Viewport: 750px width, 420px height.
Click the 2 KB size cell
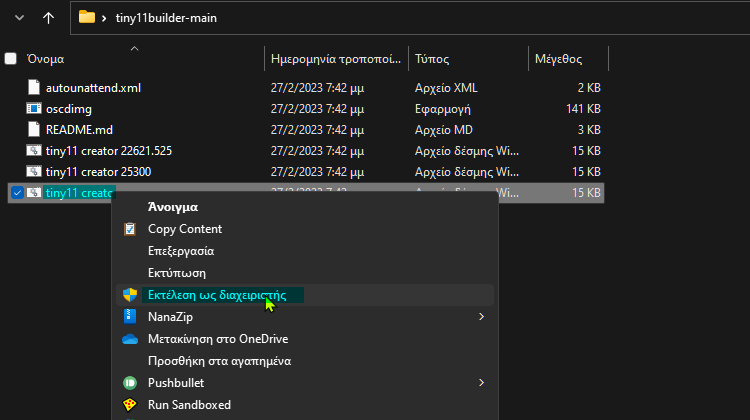click(x=589, y=88)
